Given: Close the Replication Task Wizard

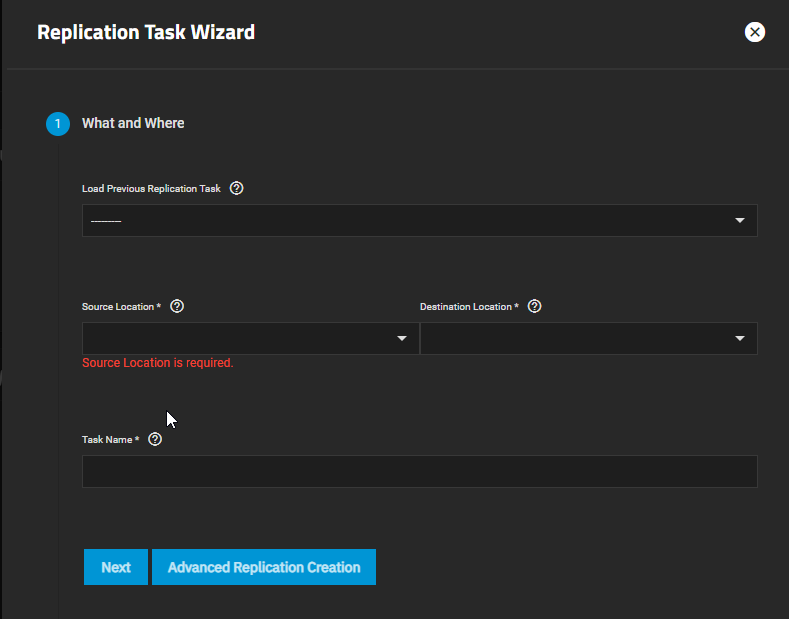Looking at the screenshot, I should pos(754,32).
